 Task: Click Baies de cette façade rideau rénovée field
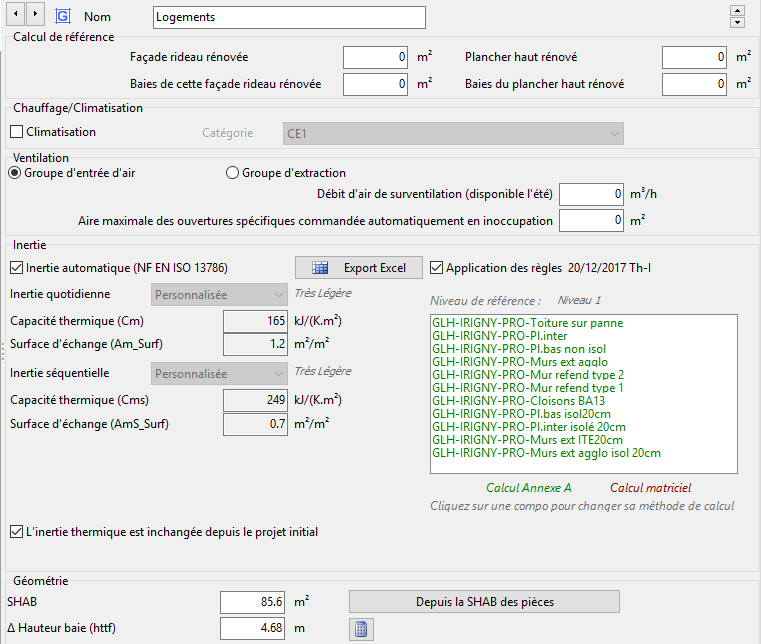coord(375,84)
